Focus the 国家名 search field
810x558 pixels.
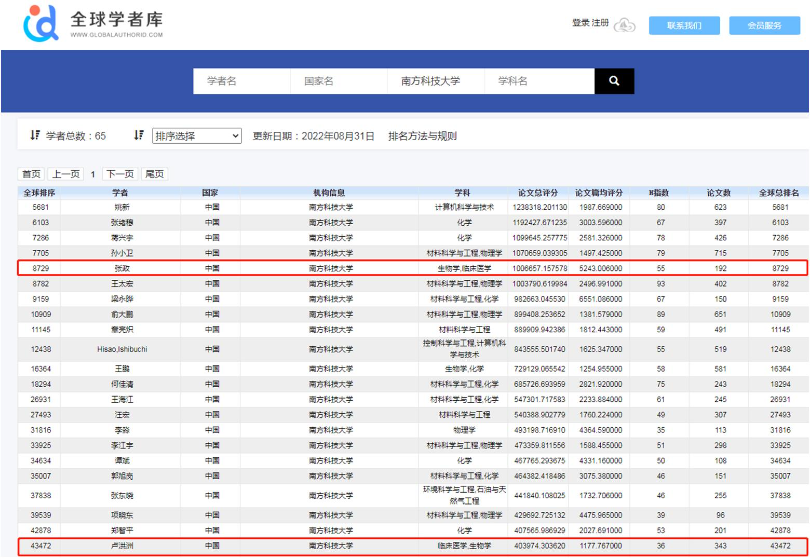click(338, 81)
